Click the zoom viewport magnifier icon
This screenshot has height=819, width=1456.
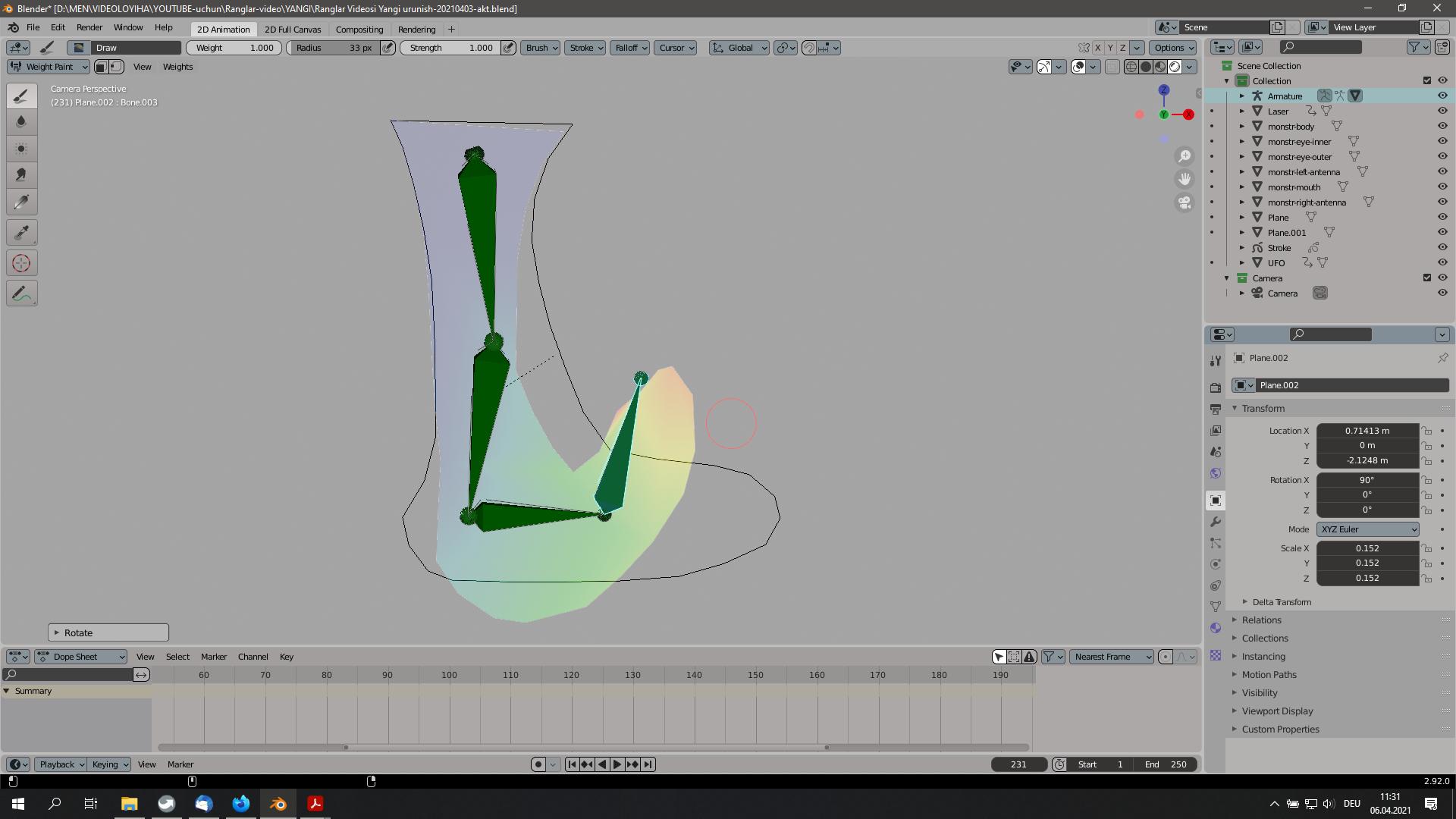[1184, 156]
